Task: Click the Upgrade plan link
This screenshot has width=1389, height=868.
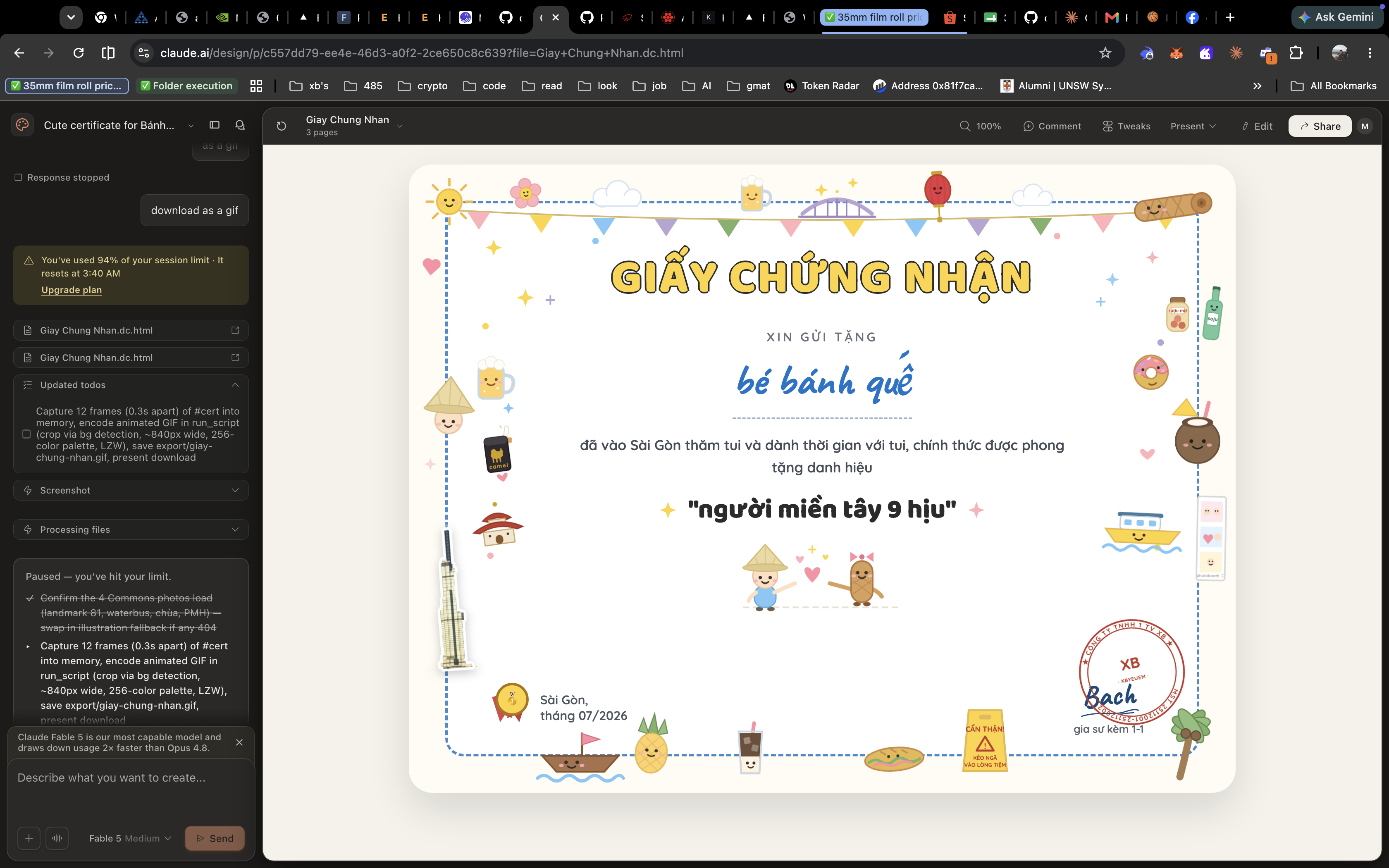Action: 71,290
